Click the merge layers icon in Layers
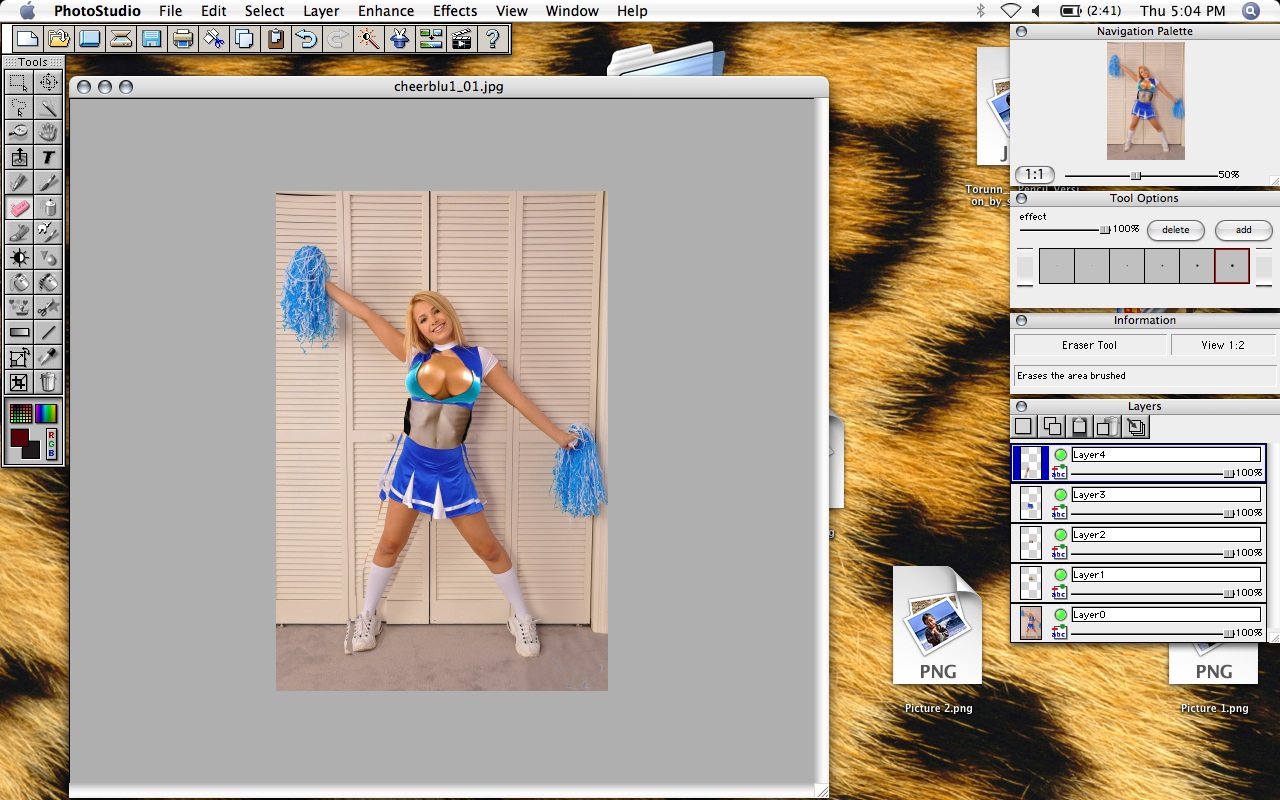The height and width of the screenshot is (800, 1280). point(1136,426)
